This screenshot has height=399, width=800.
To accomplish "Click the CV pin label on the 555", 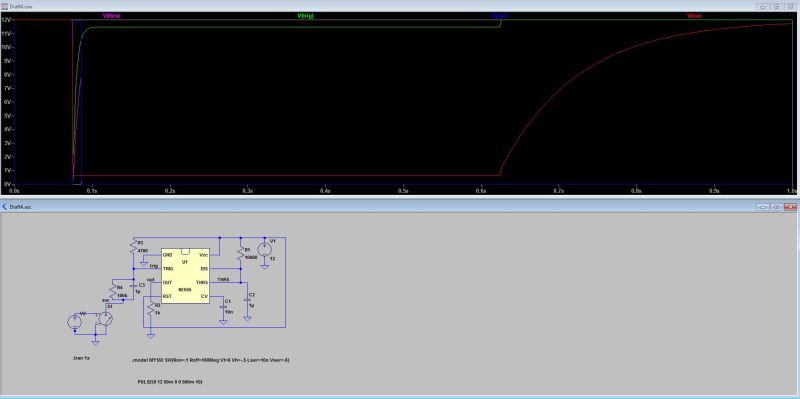I will [205, 296].
